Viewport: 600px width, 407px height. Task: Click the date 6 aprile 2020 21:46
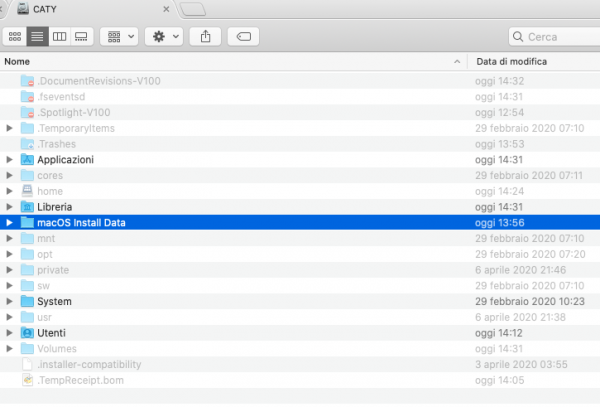520,270
